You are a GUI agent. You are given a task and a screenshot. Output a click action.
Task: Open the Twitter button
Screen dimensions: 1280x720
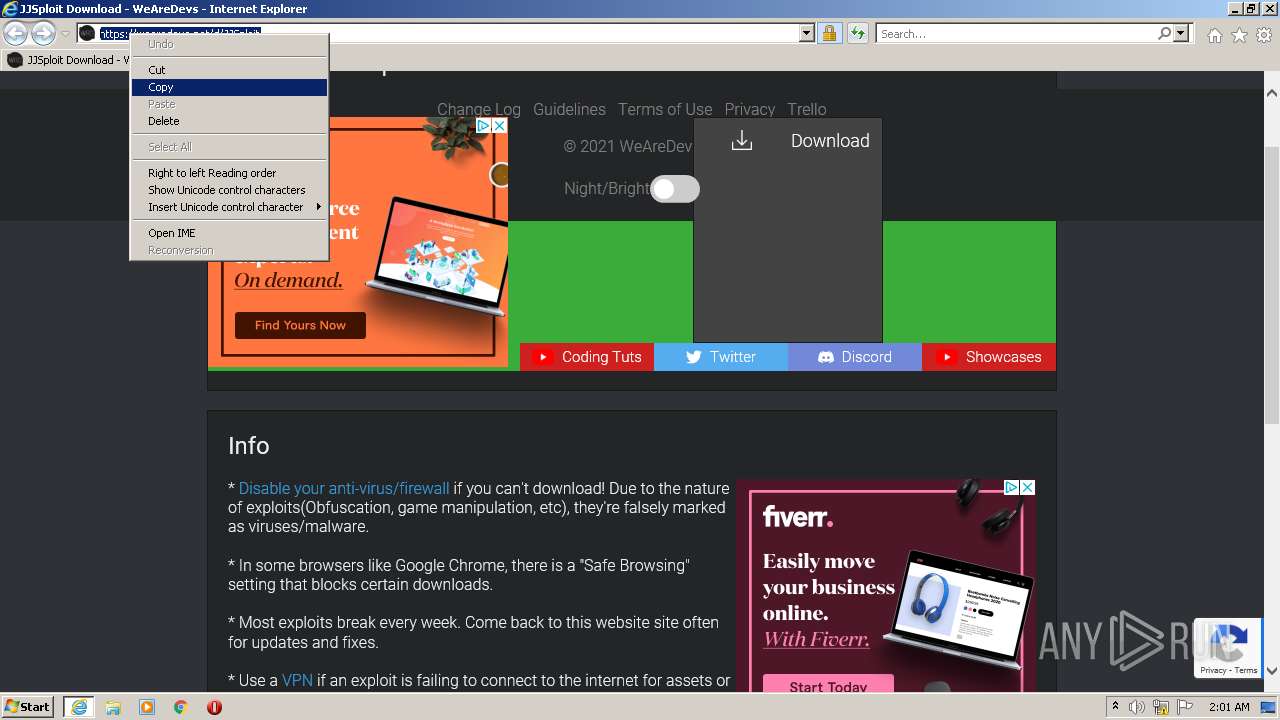click(x=721, y=357)
